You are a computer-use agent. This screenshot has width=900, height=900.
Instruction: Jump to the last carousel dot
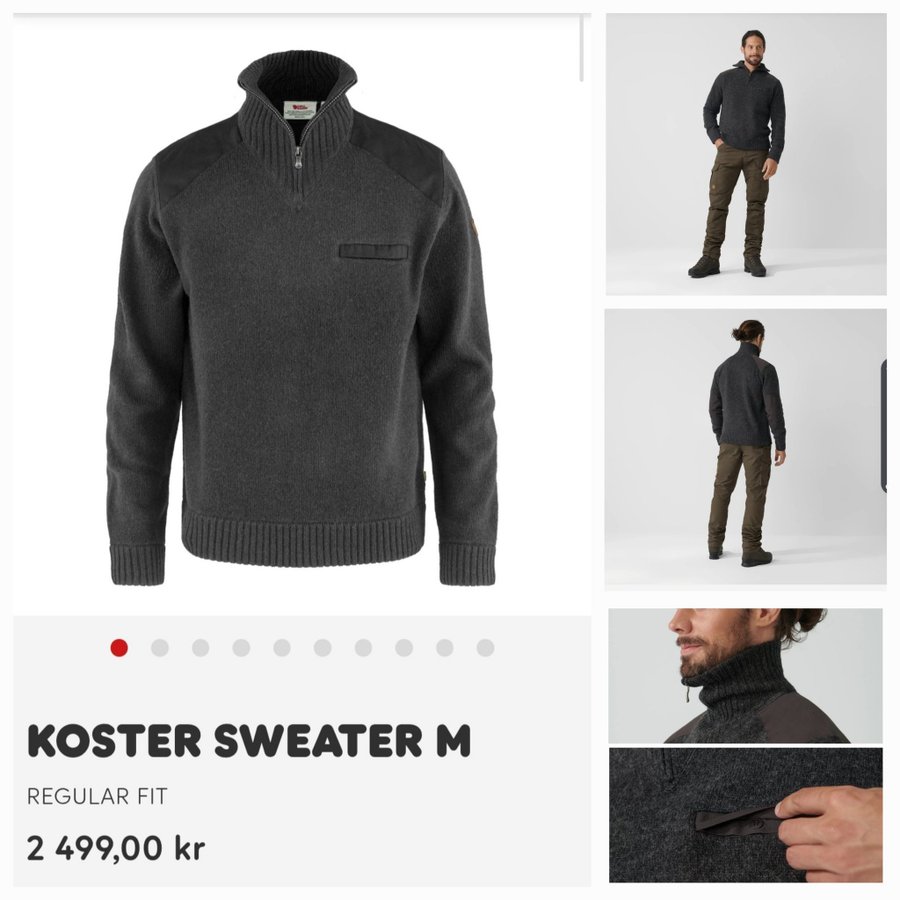coord(486,648)
